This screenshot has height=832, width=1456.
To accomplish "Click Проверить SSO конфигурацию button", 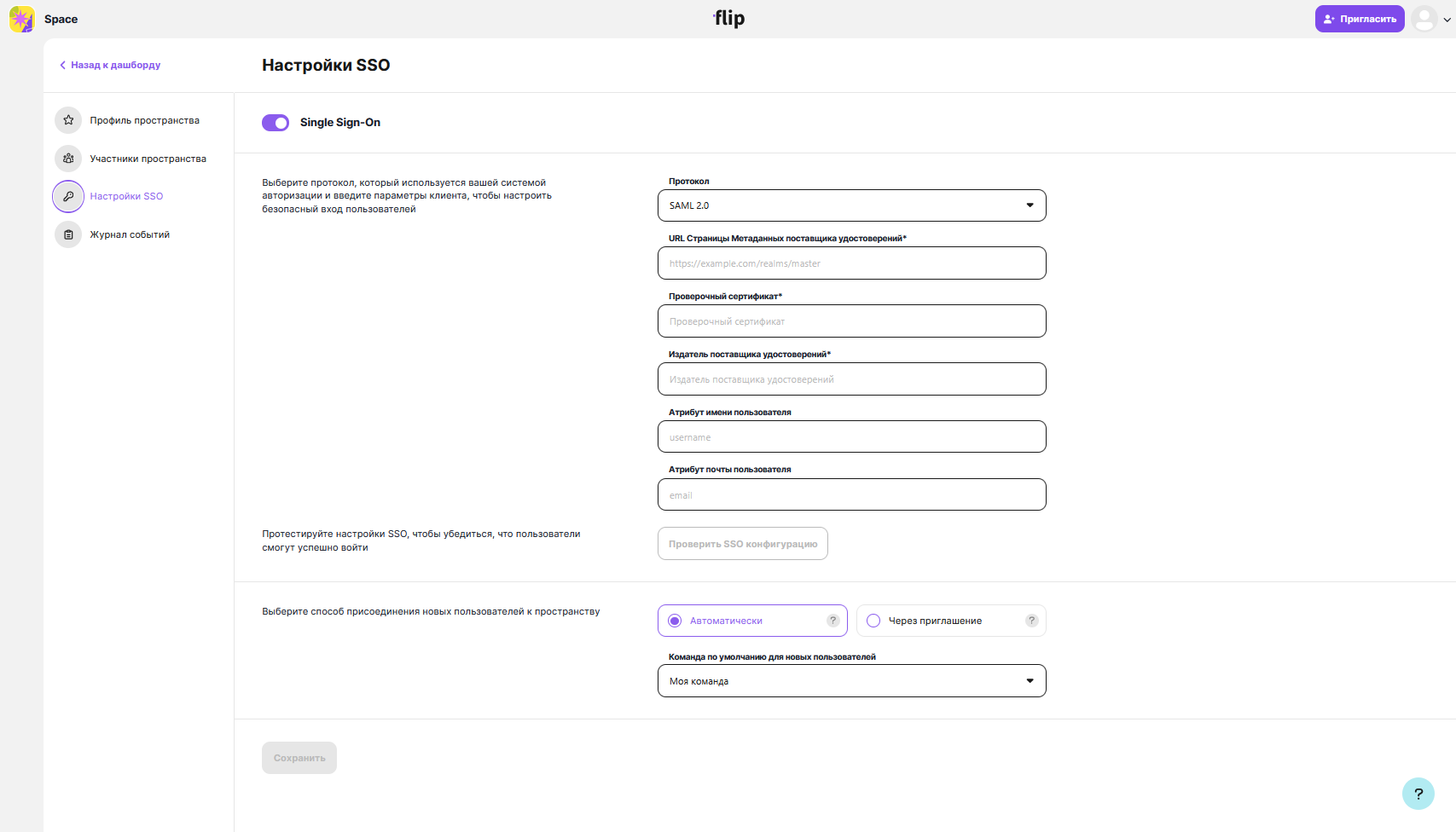I will pyautogui.click(x=743, y=544).
